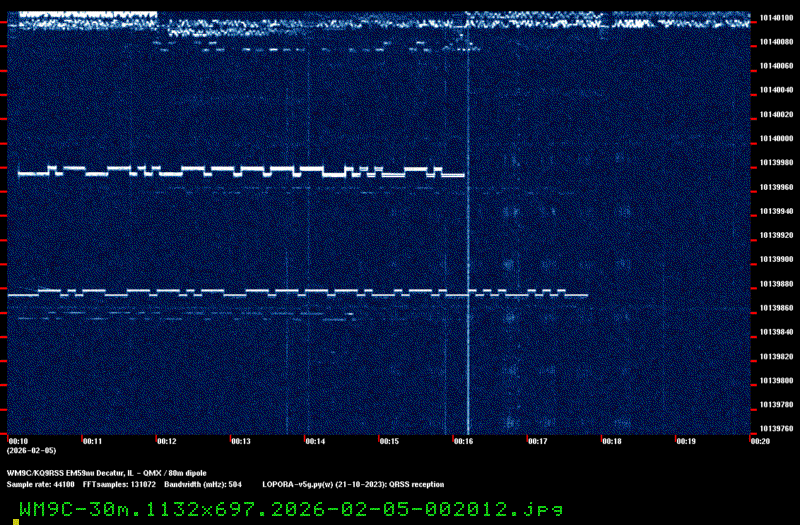Click the green WM9C-30m file name text
Viewport: 800px width, 525px height.
[291, 509]
